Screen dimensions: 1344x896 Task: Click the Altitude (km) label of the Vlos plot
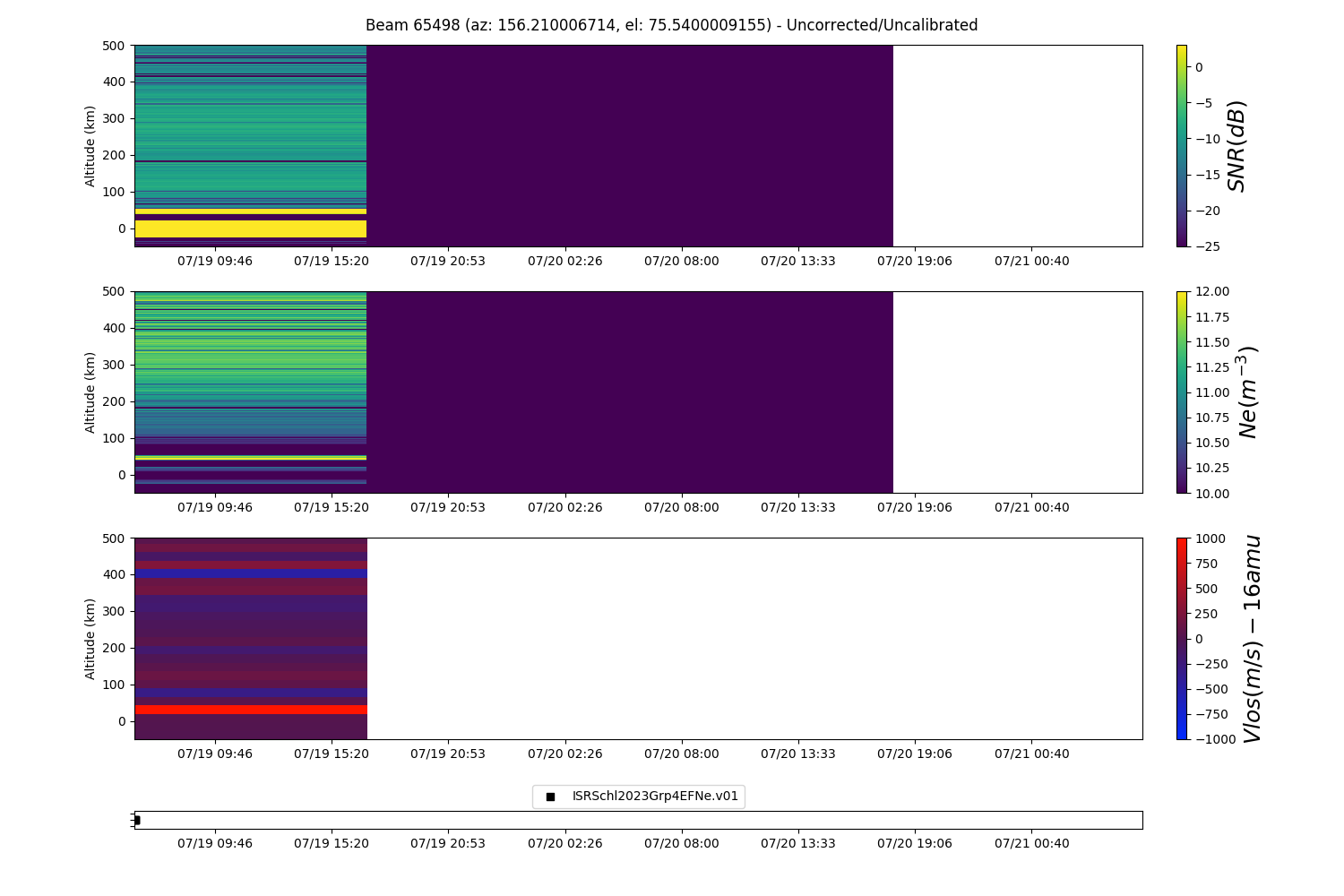(90, 638)
